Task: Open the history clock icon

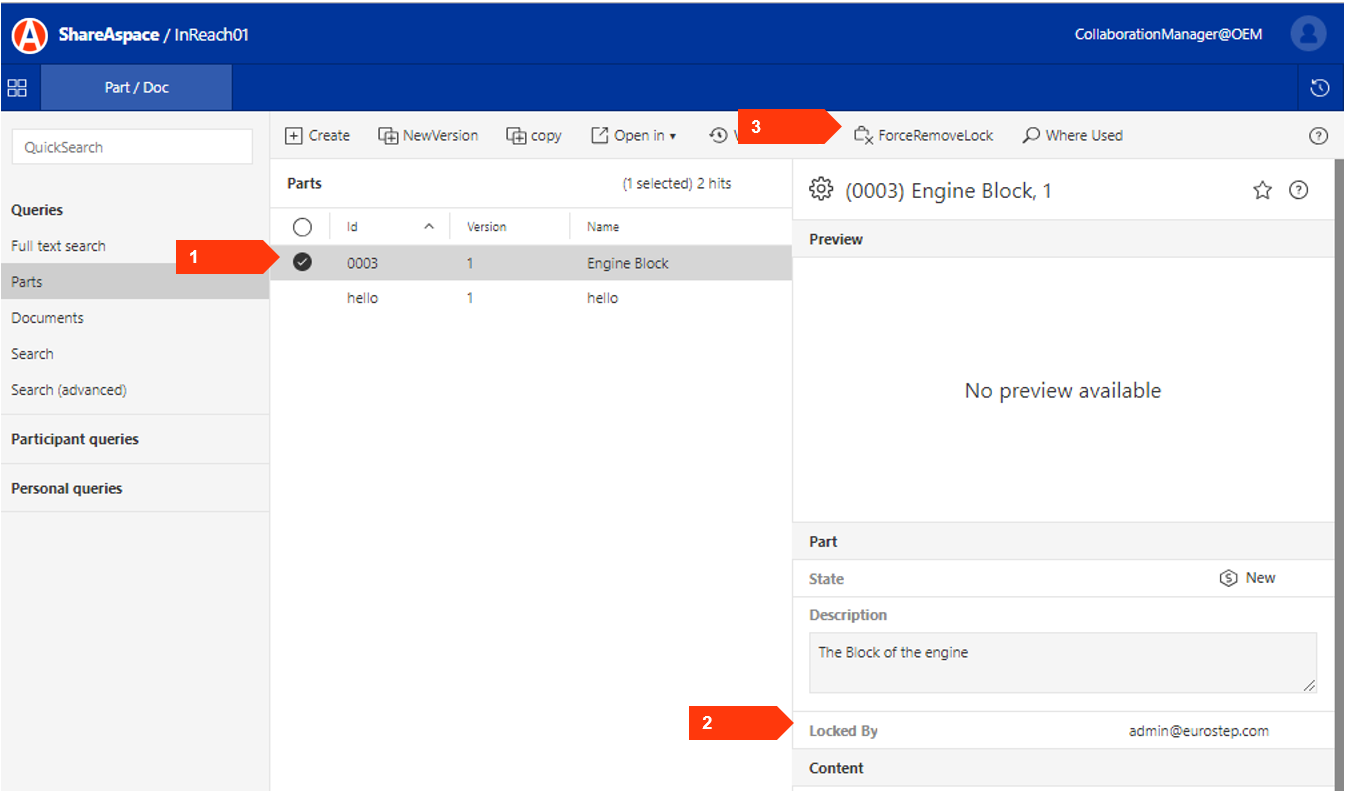Action: [x=1319, y=88]
